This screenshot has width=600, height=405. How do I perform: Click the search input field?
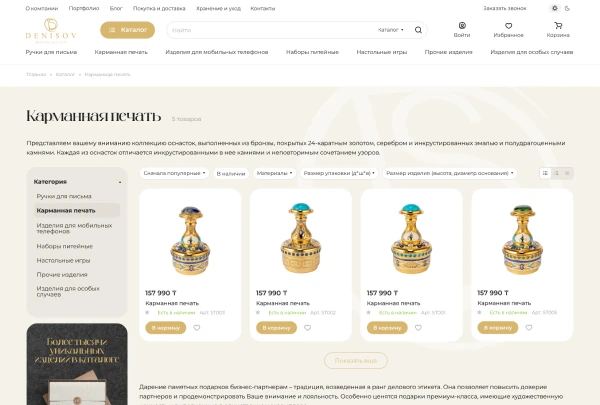coord(272,30)
